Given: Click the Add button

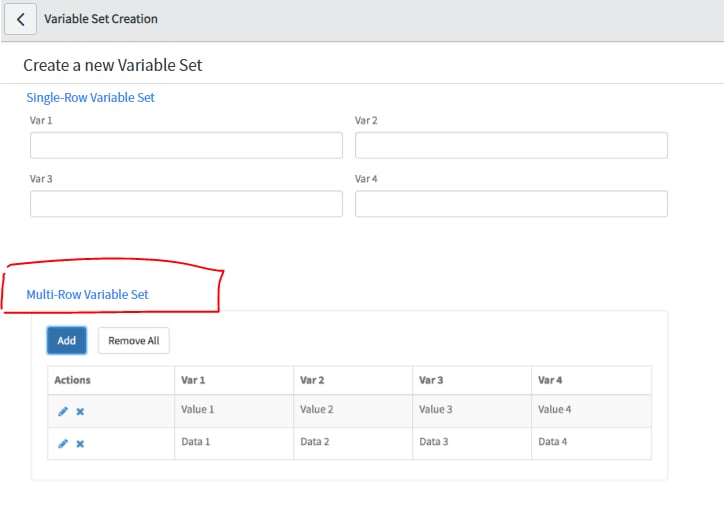Looking at the screenshot, I should [x=66, y=341].
